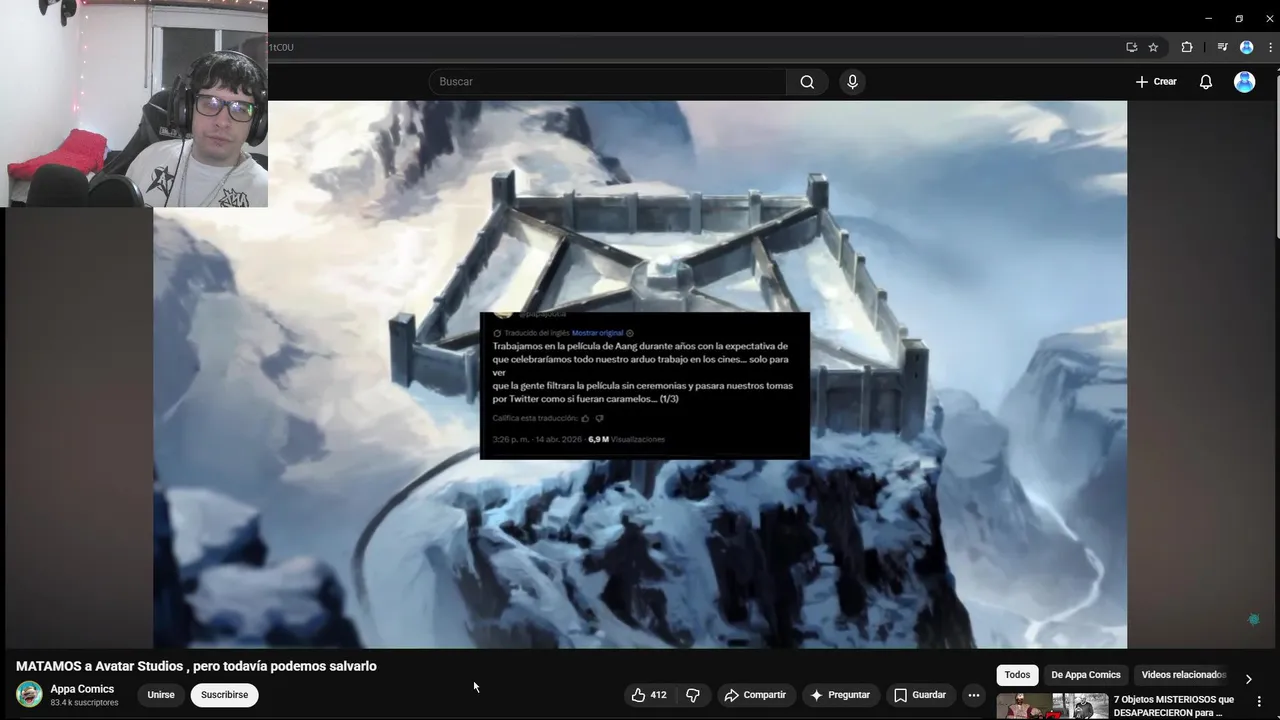Install app icon in address bar
Viewport: 1280px width, 720px height.
(x=1132, y=47)
